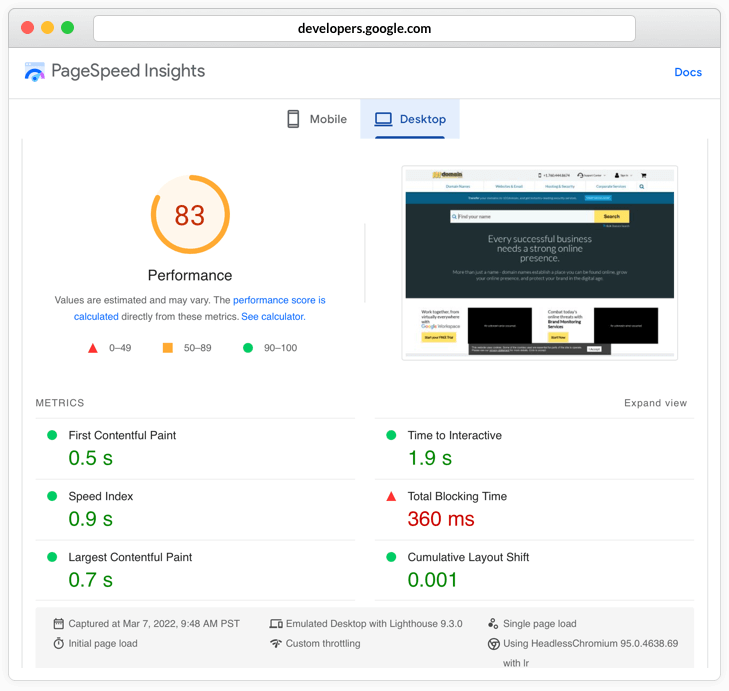Click the Total Blocking Time label
Screen dimensions: 729x691
(x=457, y=496)
